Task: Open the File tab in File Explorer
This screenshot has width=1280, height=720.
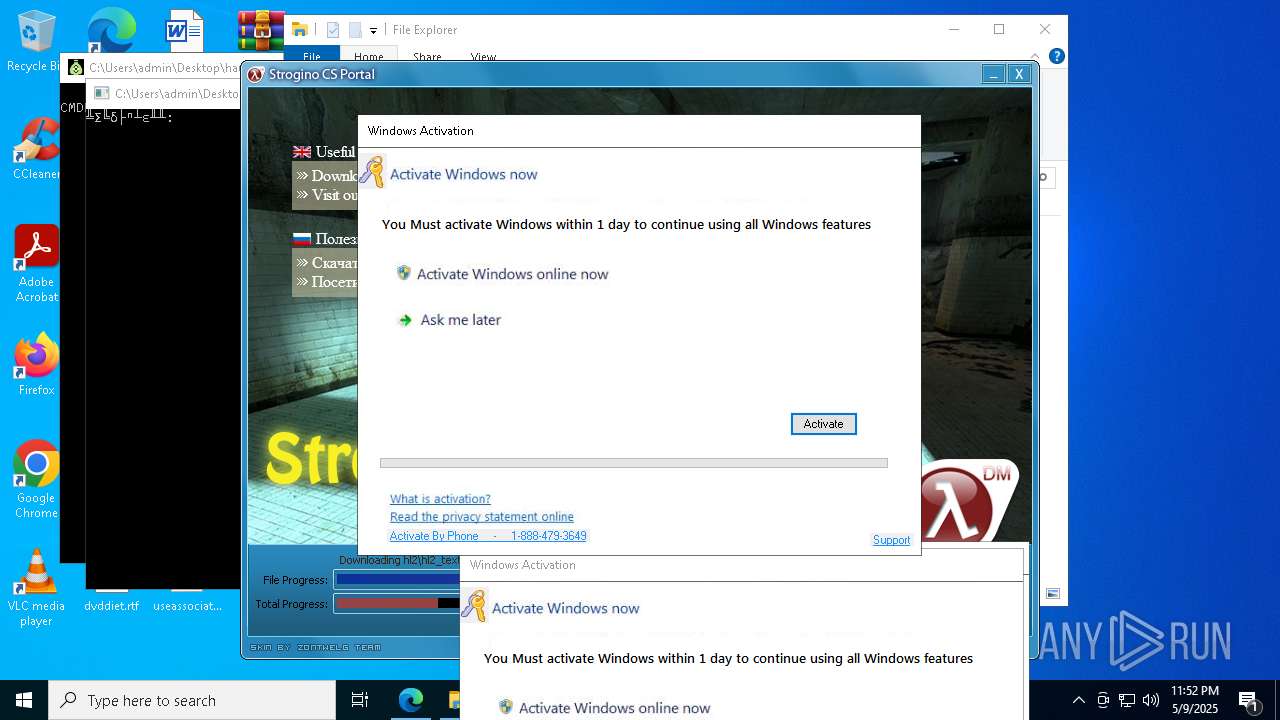Action: [312, 56]
